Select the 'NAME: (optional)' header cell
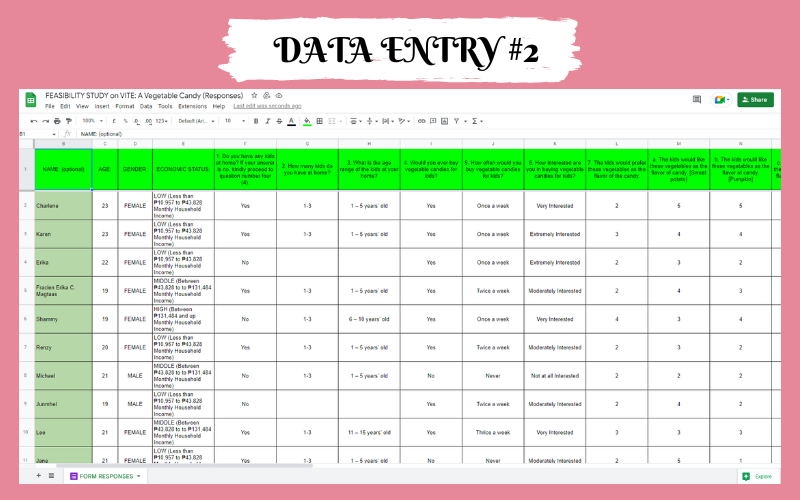800x500 pixels. [x=63, y=169]
